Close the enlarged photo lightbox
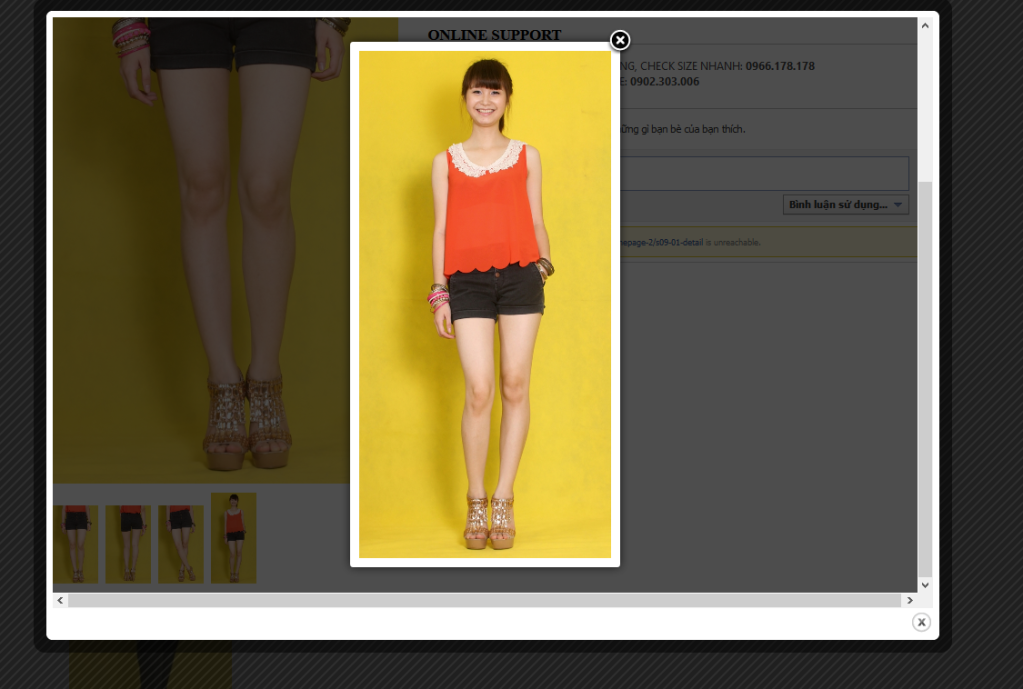 (620, 40)
